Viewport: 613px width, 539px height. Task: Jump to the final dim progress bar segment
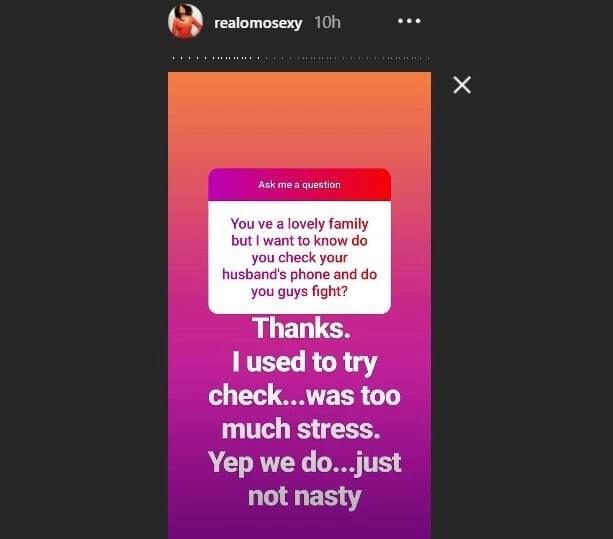[428, 58]
